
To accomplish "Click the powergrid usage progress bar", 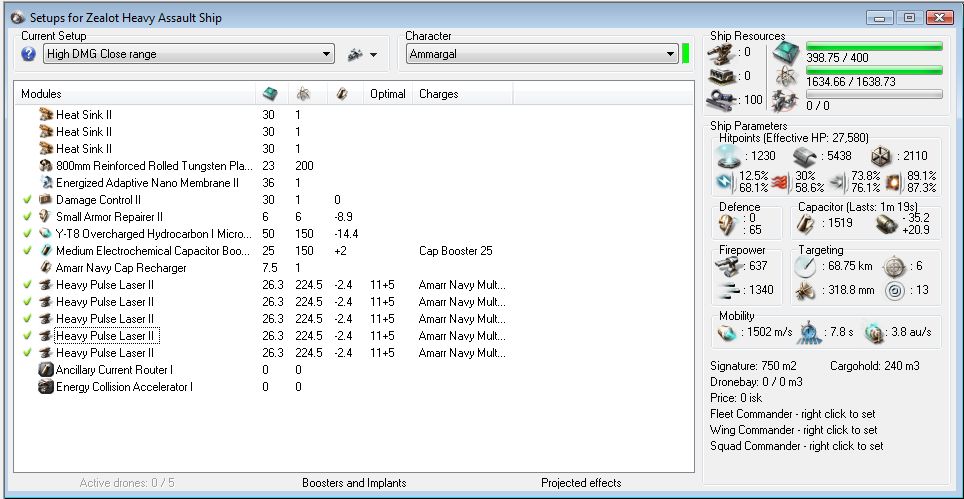I will pos(874,70).
